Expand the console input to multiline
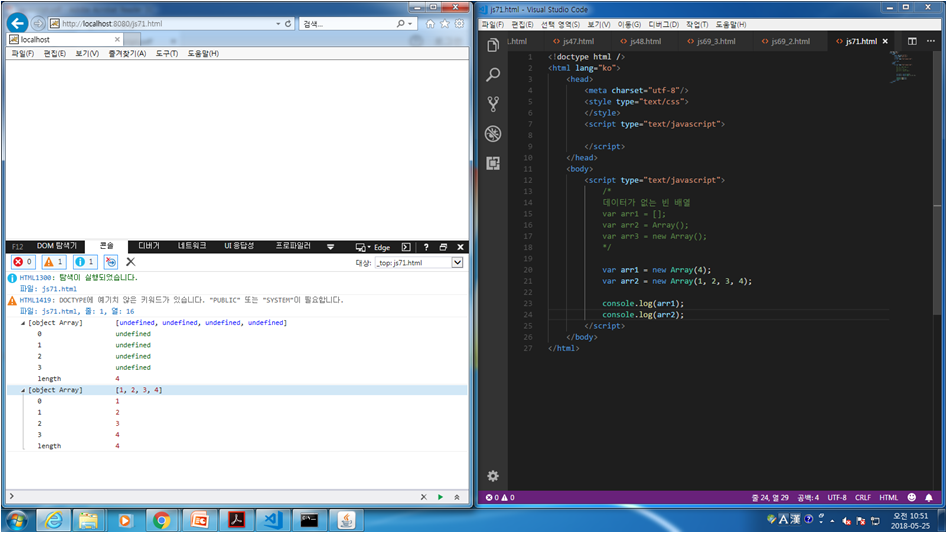The image size is (947, 533). point(457,497)
